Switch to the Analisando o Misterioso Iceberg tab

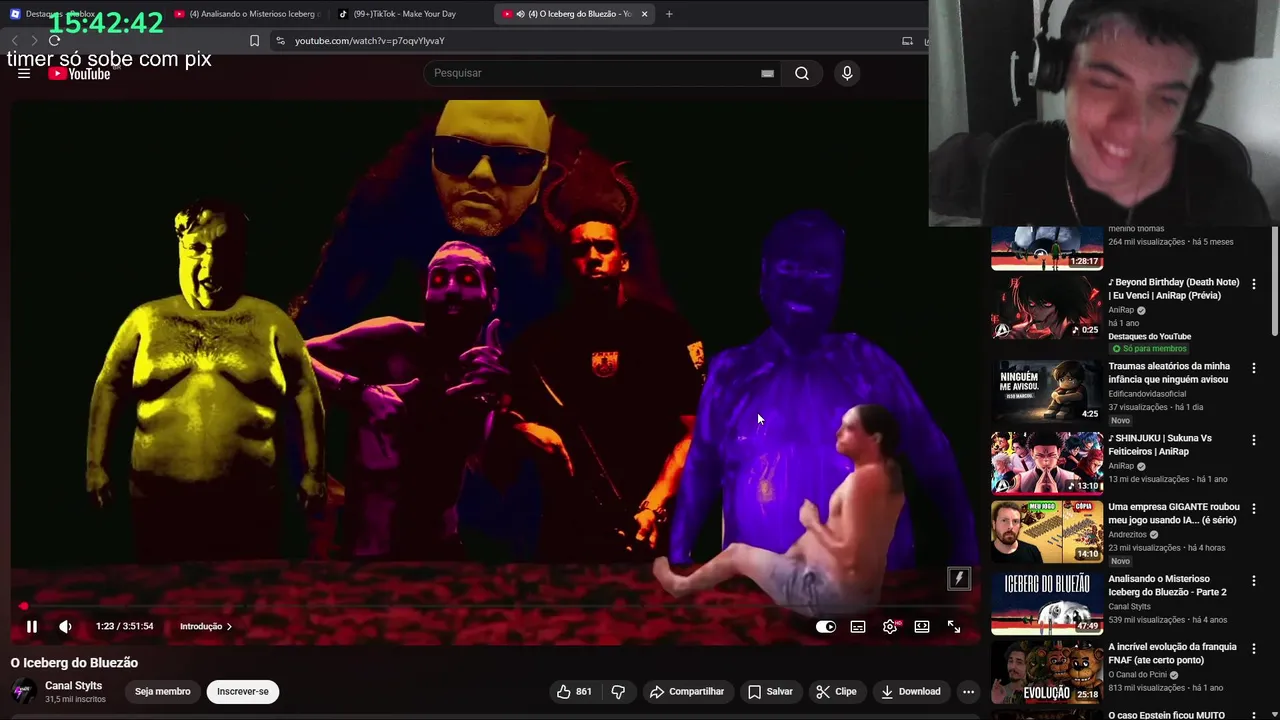(245, 14)
